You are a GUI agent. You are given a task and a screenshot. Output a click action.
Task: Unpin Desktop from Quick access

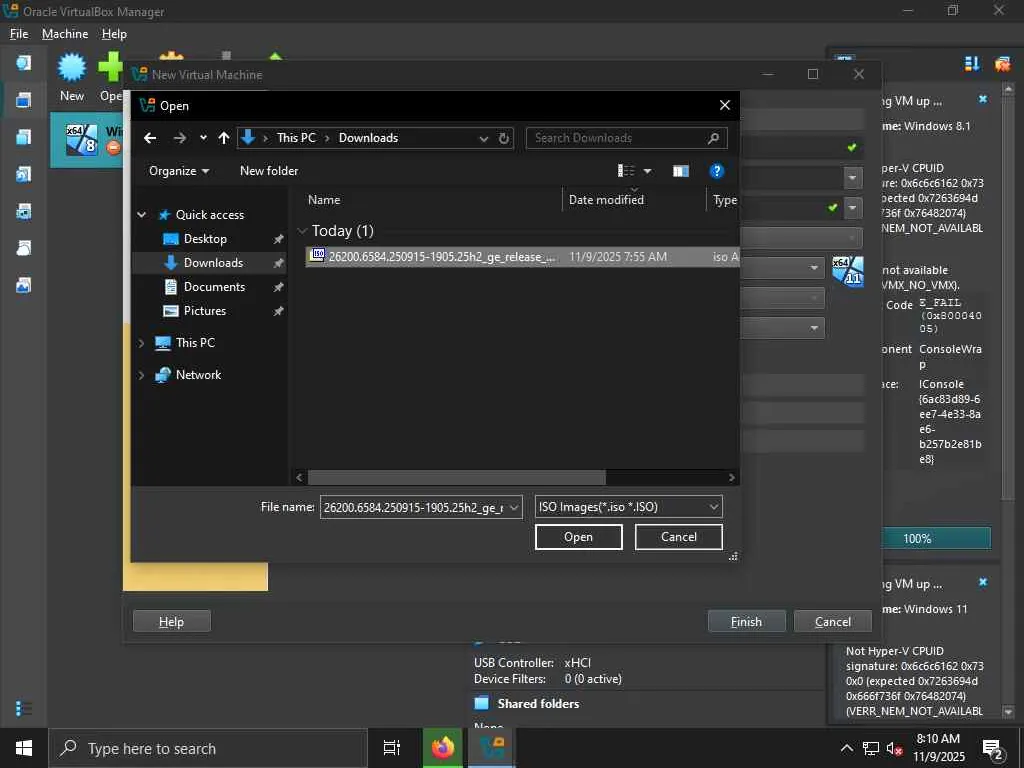[278, 240]
